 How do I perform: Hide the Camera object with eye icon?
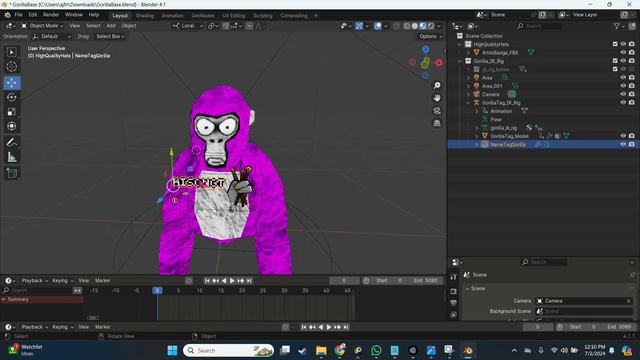[x=623, y=94]
